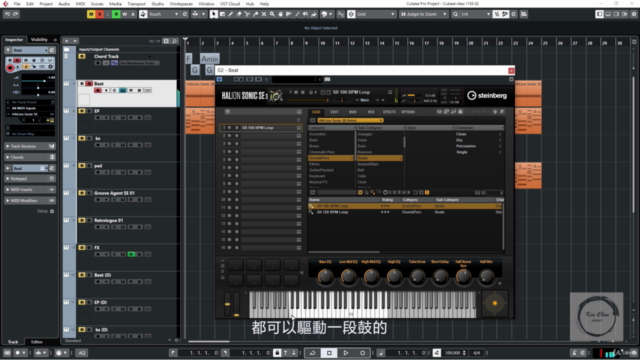The height and width of the screenshot is (360, 640).
Task: Expand the MIDI Modifiers inspector section
Action: tap(30, 201)
